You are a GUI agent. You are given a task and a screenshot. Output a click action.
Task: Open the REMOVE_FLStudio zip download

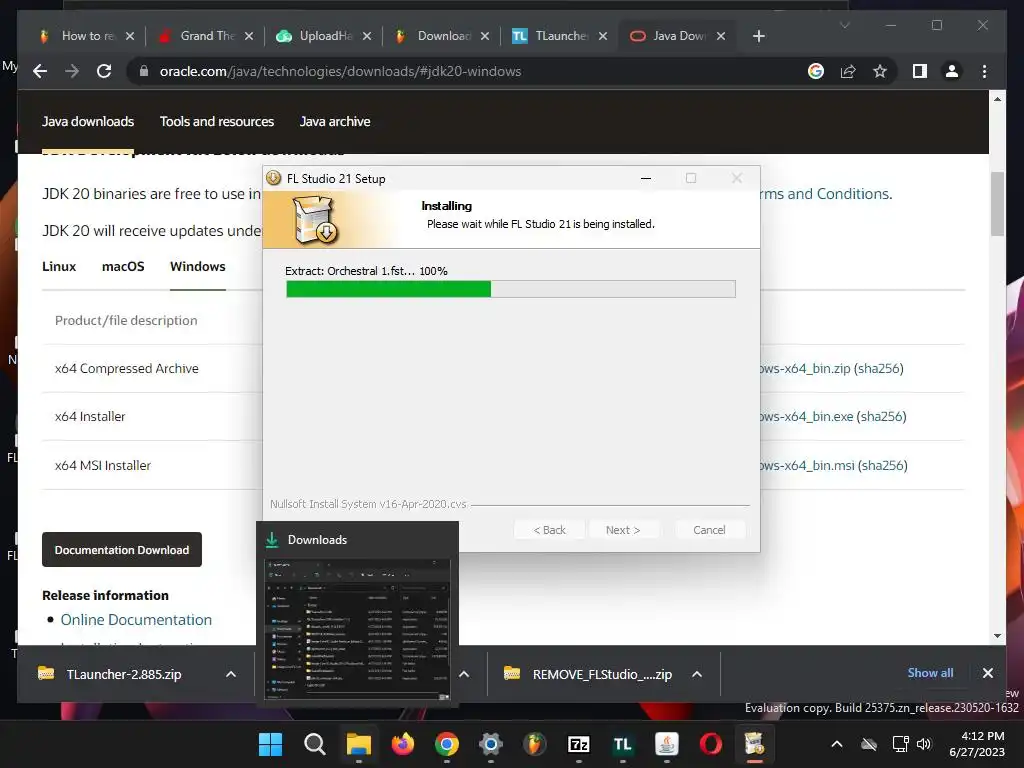588,674
